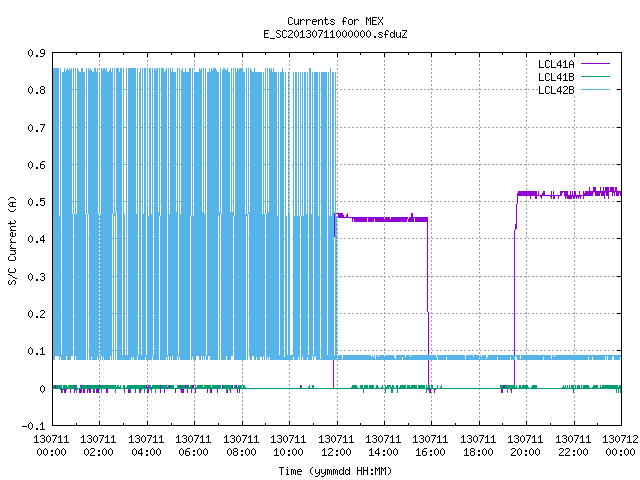
Task: Click the chart title 'Currents for MEX'
Action: tap(335, 21)
